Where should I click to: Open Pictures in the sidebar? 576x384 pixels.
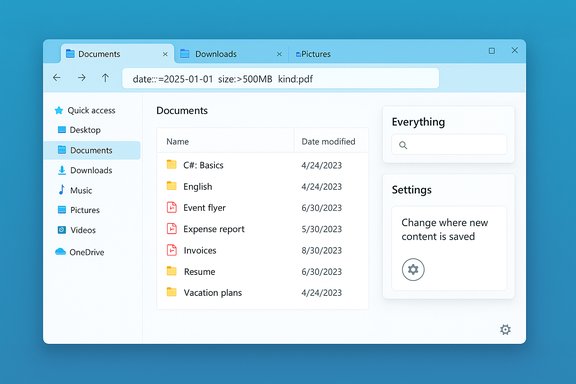point(85,210)
